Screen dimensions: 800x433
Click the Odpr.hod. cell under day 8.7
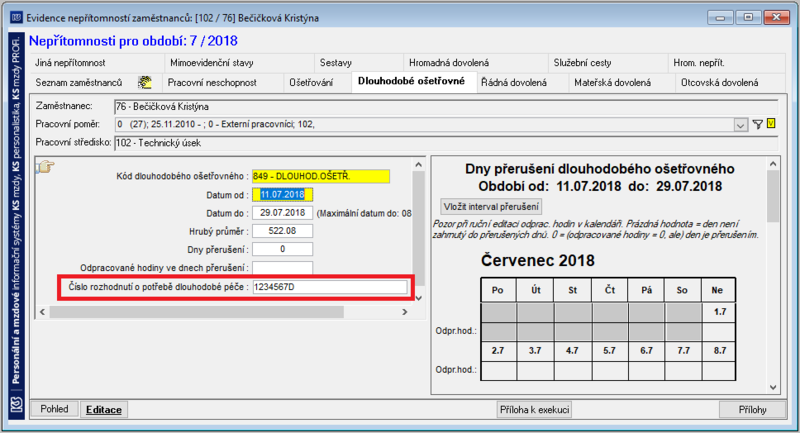(719, 370)
